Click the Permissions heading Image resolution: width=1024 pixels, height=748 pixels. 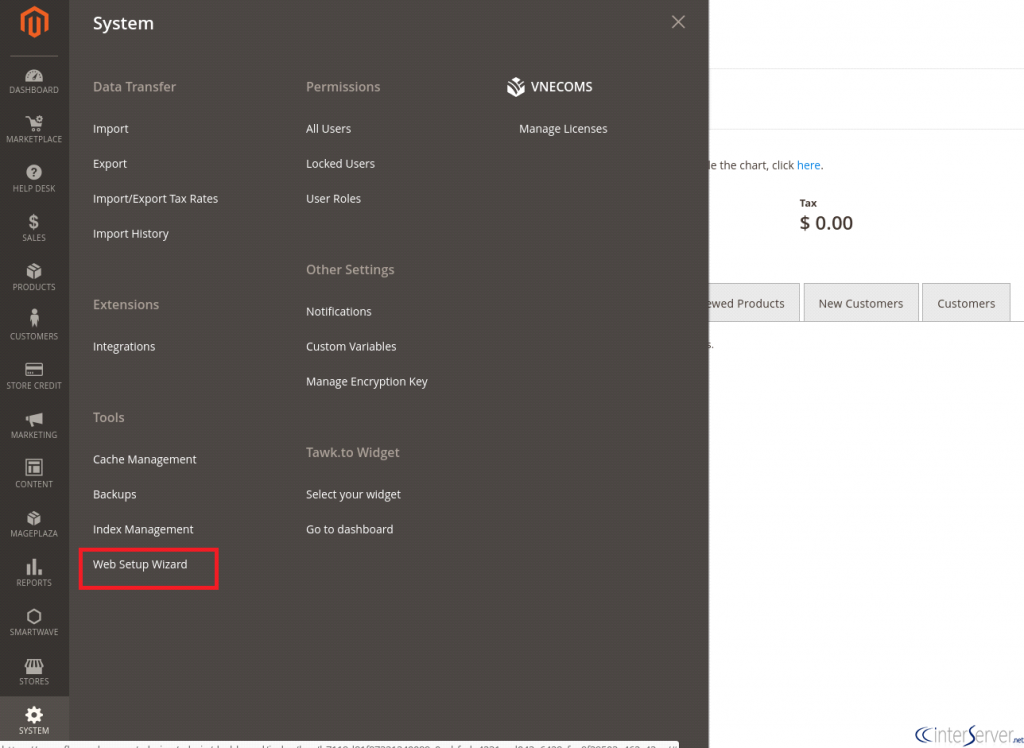click(x=343, y=87)
